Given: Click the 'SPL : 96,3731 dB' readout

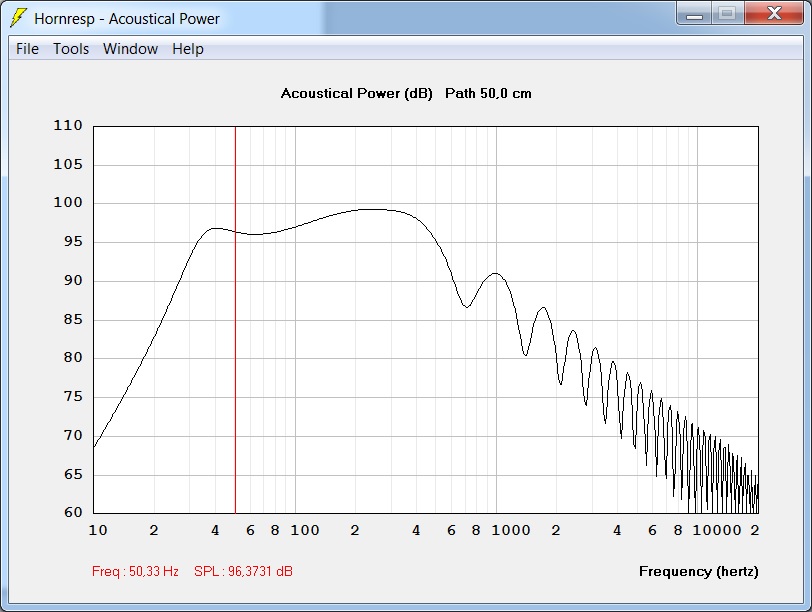Looking at the screenshot, I should (243, 571).
